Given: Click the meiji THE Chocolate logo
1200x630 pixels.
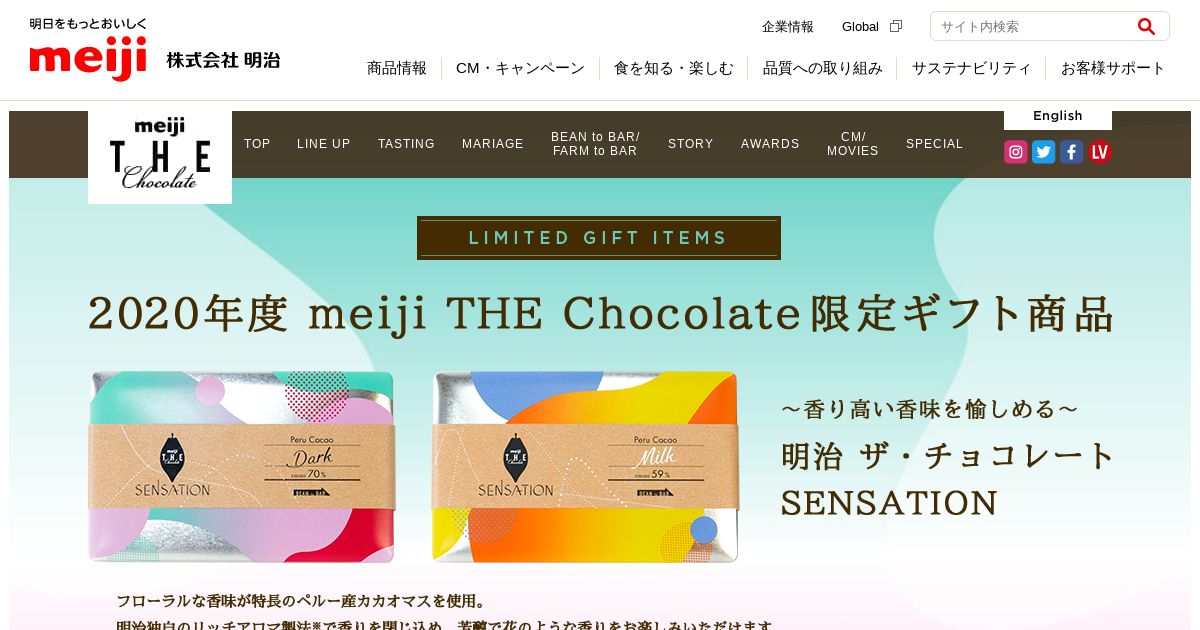Looking at the screenshot, I should pos(160,156).
